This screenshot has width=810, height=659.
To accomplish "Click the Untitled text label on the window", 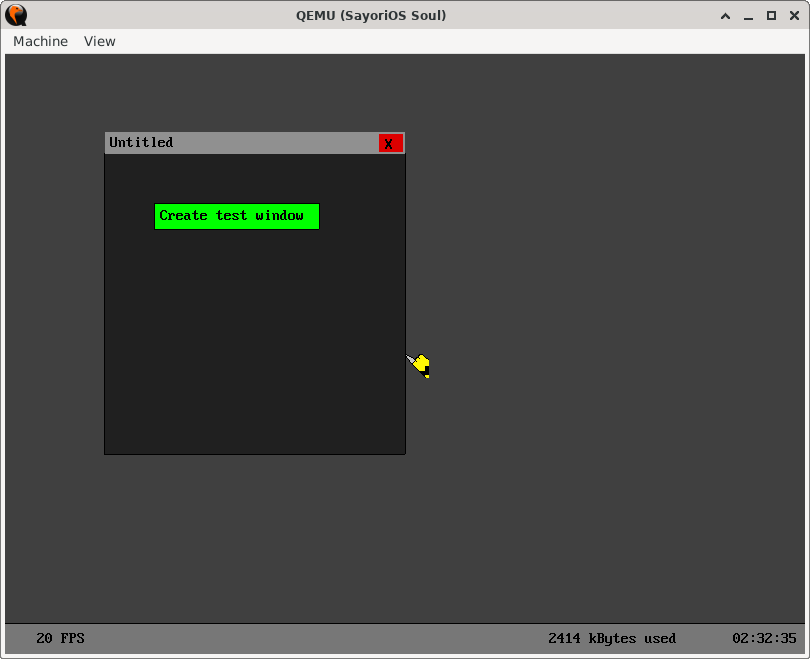I will click(141, 142).
